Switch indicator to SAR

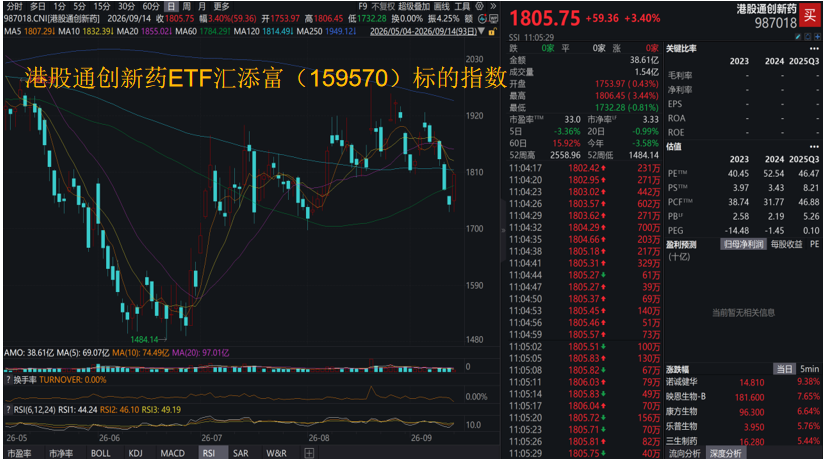[x=241, y=453]
